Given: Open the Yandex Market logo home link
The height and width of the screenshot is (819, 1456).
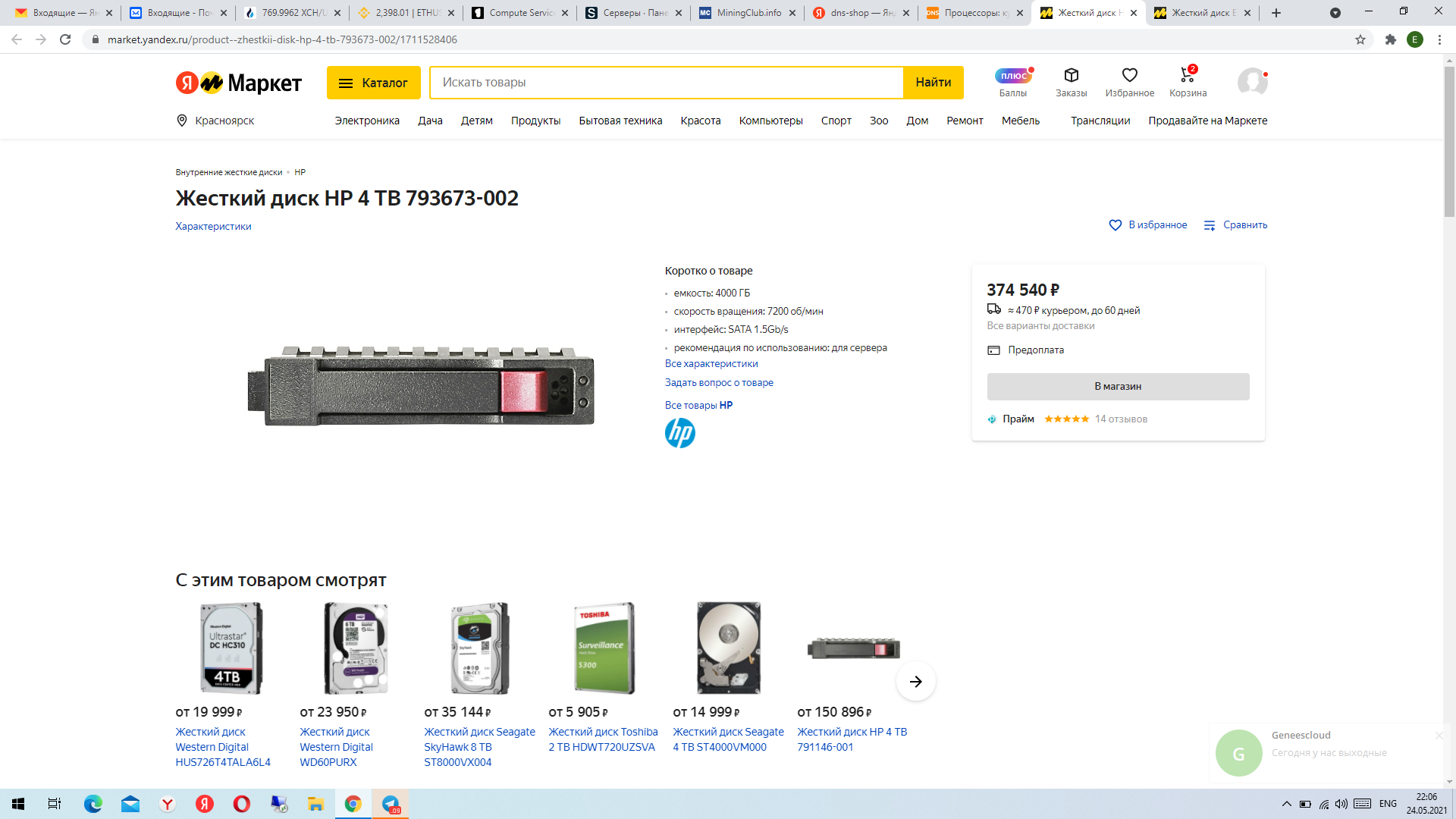Looking at the screenshot, I should [238, 83].
